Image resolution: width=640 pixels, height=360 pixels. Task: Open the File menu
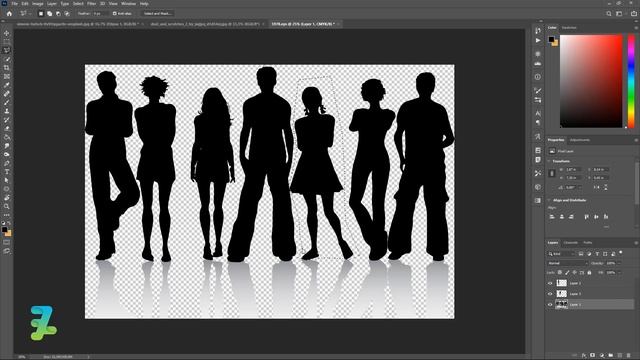coord(15,4)
